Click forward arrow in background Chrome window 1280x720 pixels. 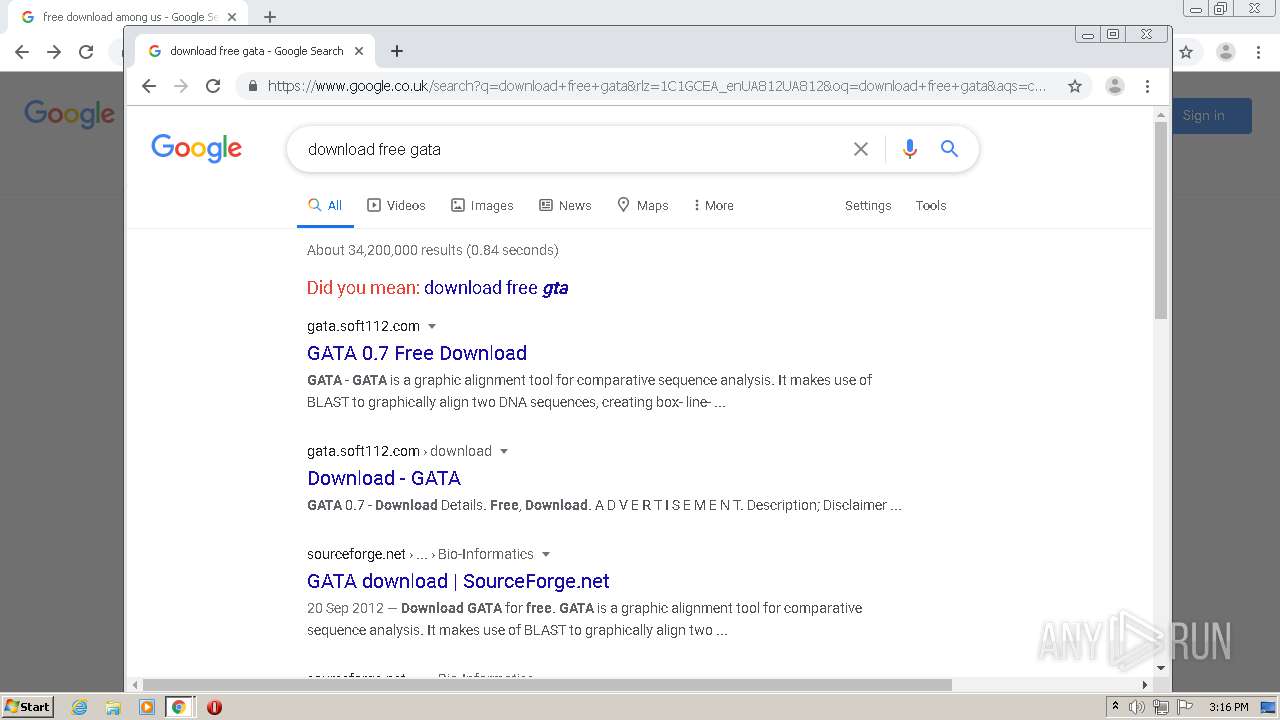54,52
